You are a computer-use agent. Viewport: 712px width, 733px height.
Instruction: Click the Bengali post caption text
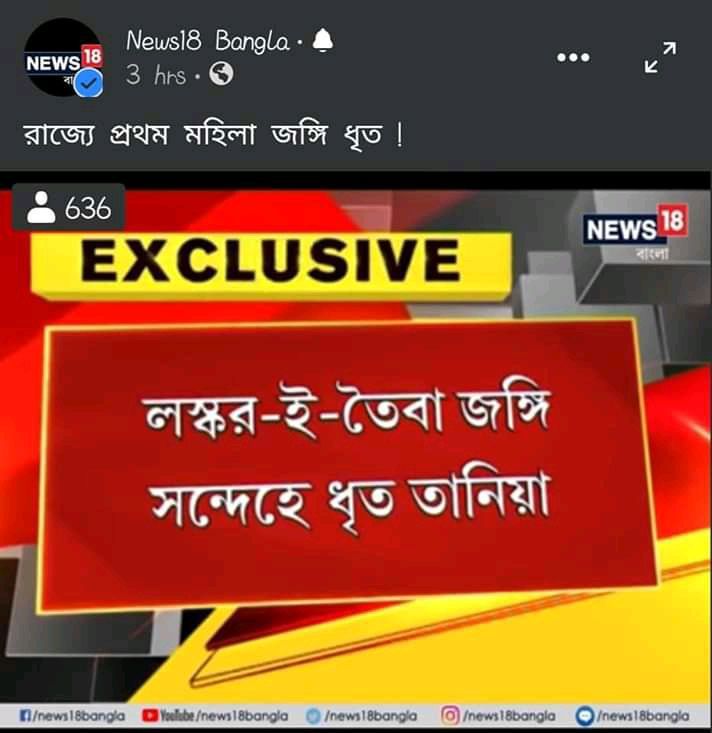(x=213, y=135)
